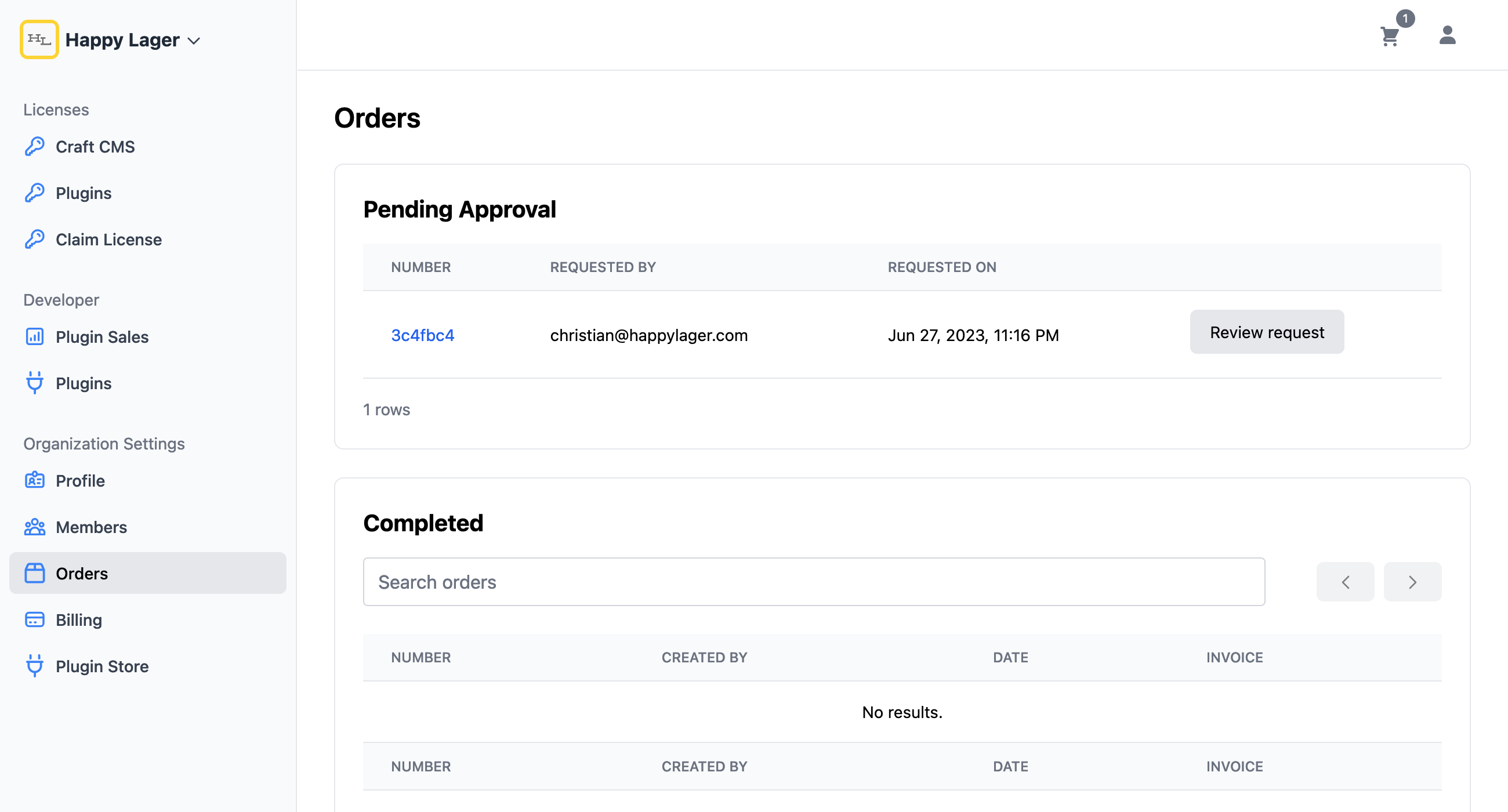Click the plug icon beside Plugin Store
The width and height of the screenshot is (1508, 812).
coord(35,666)
